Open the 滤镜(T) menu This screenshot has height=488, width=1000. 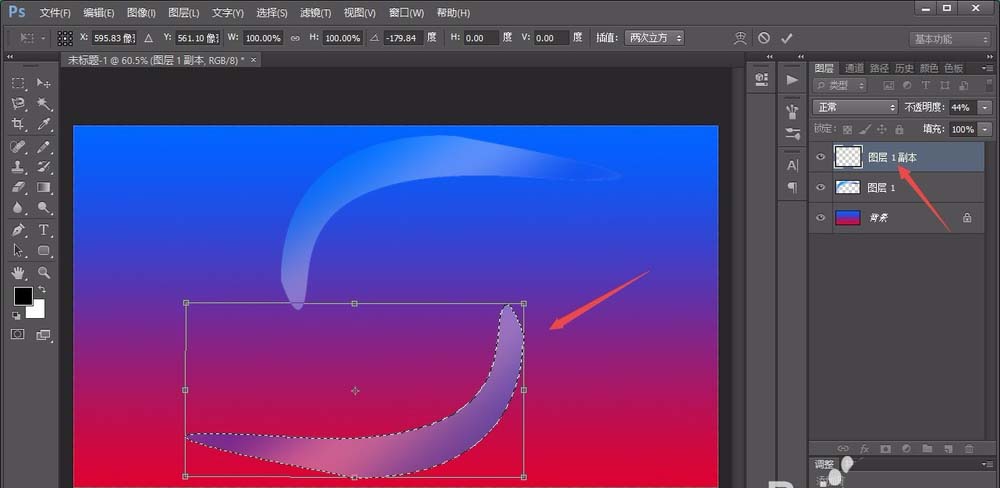click(316, 13)
